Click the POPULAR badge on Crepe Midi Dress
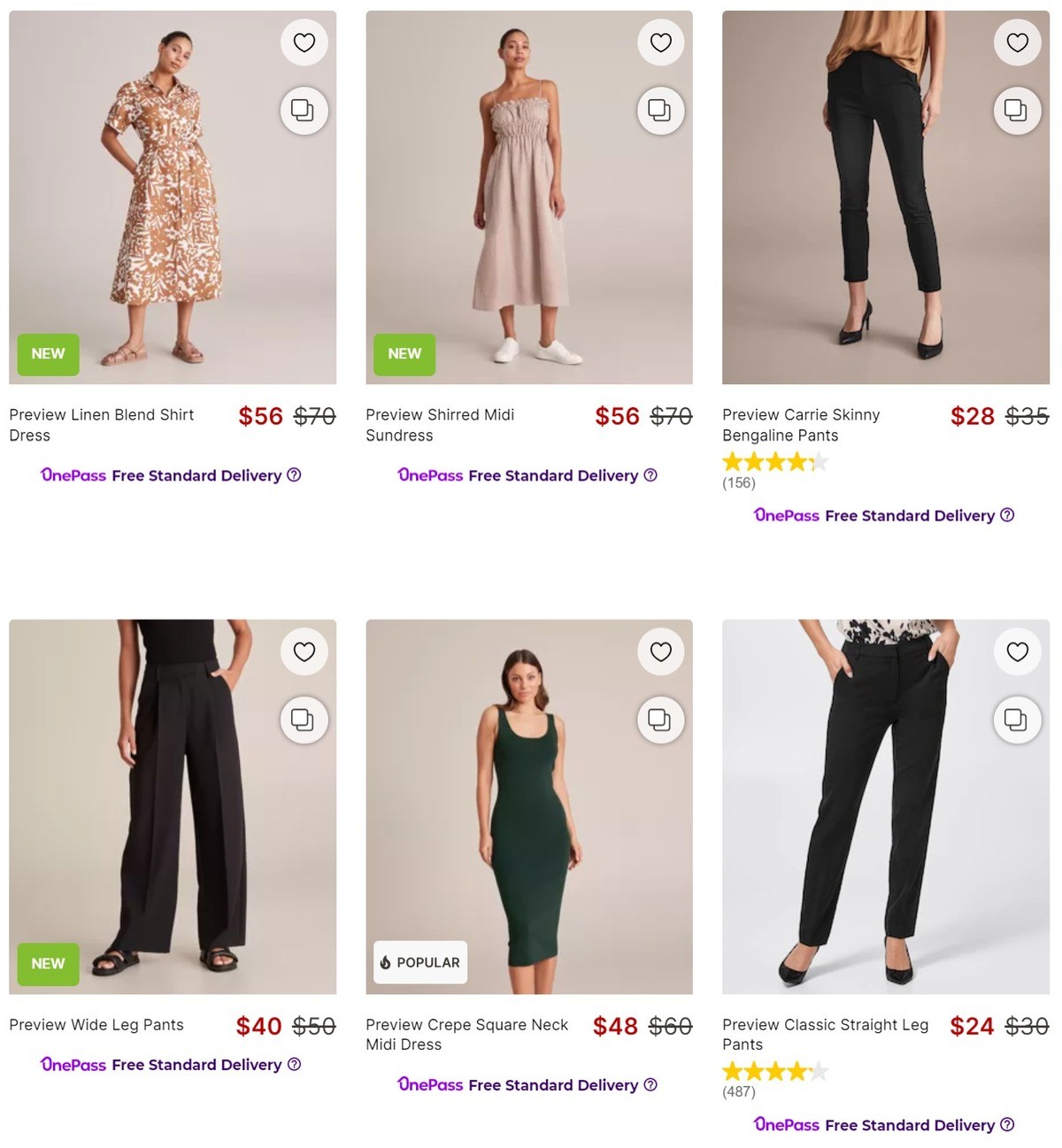The width and height of the screenshot is (1062, 1148). tap(419, 962)
